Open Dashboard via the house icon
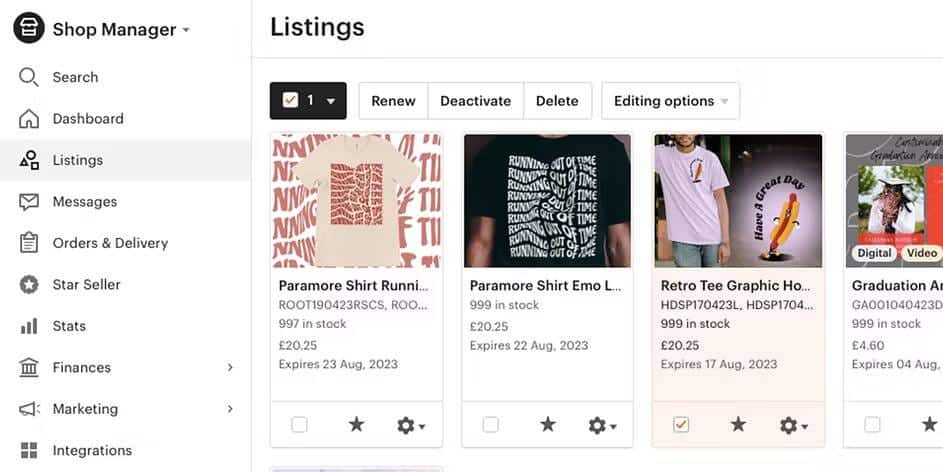Viewport: 943px width, 472px height. click(x=29, y=119)
